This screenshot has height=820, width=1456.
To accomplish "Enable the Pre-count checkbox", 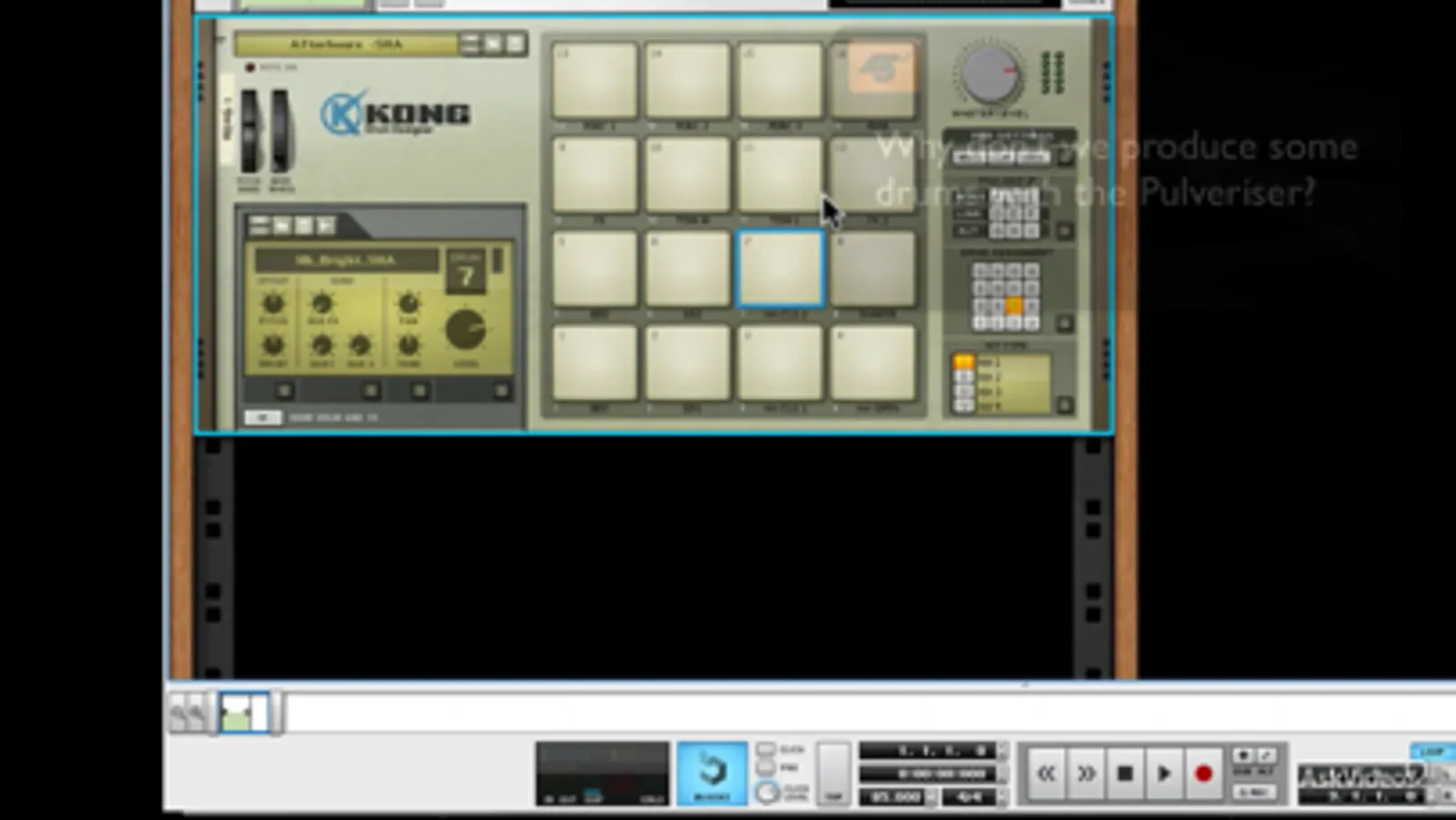I will (766, 767).
